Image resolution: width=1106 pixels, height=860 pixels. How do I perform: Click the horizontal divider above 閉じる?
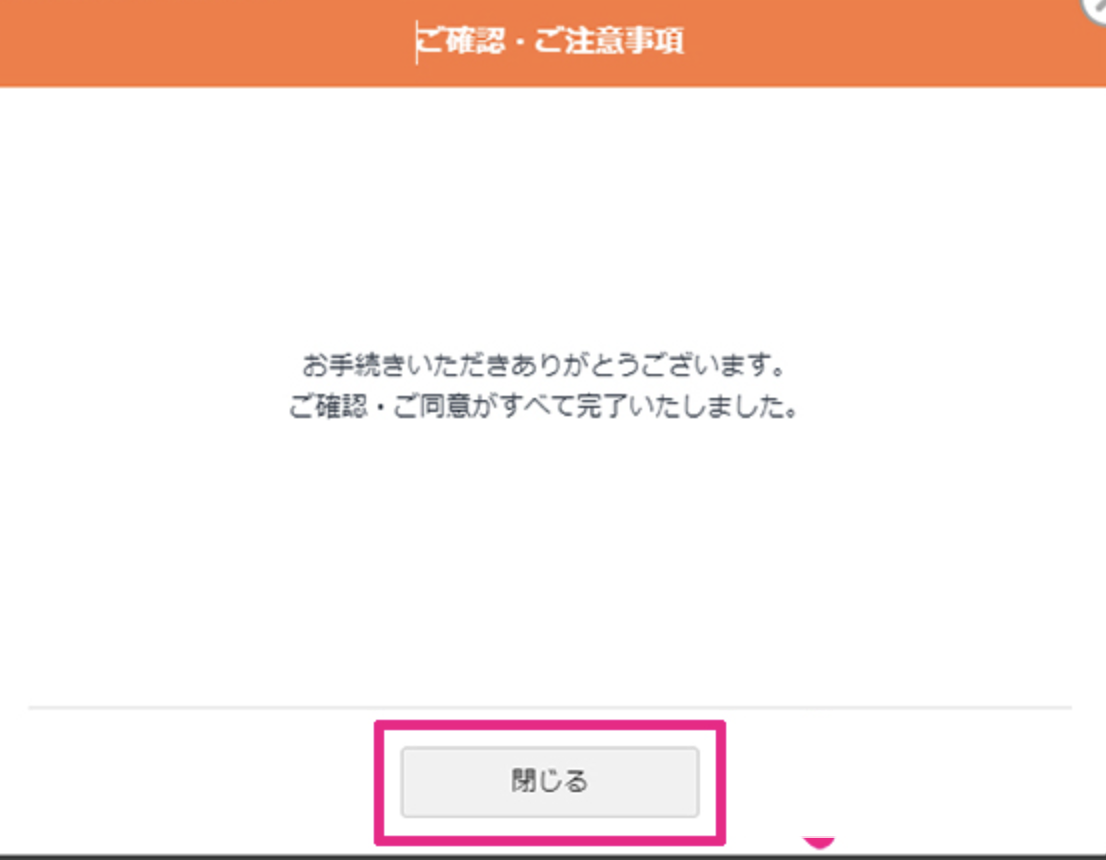point(549,707)
